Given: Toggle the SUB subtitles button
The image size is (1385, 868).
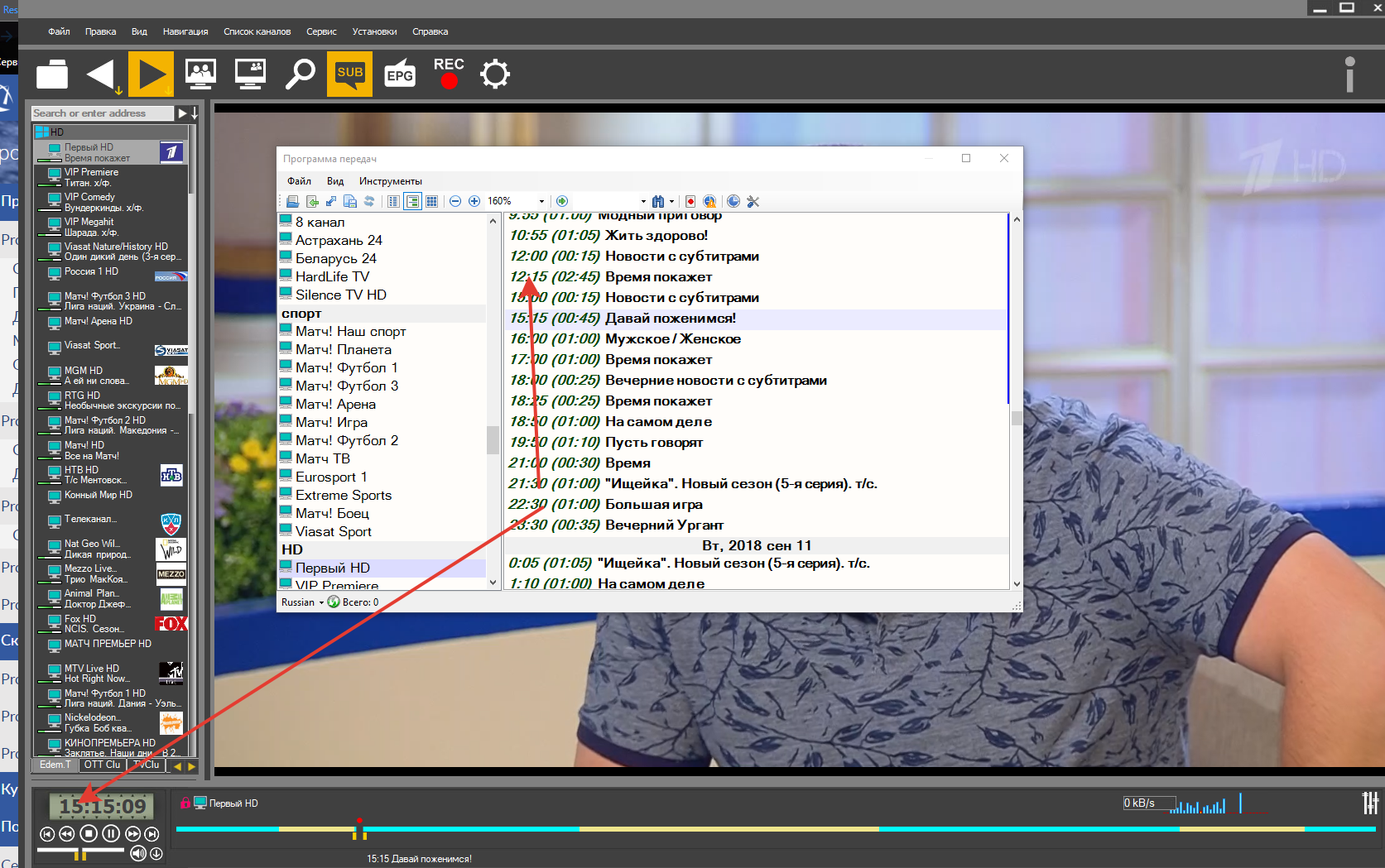Looking at the screenshot, I should point(349,74).
